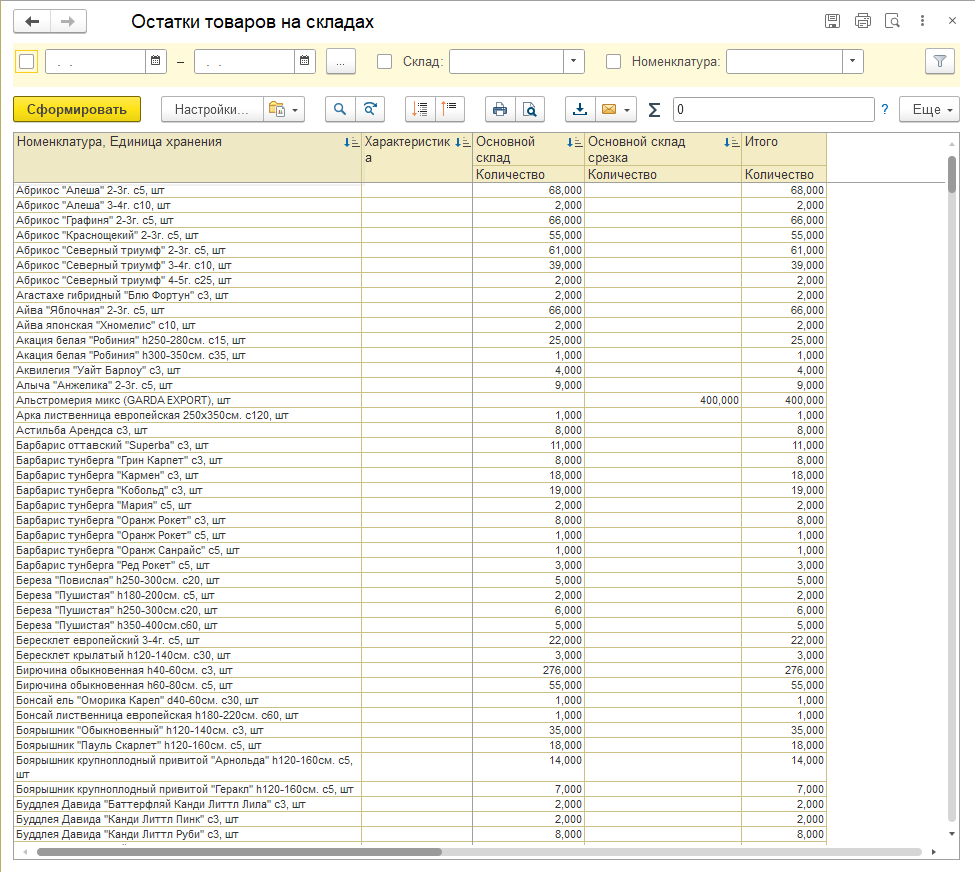Click the magnifier search icon
The width and height of the screenshot is (975, 872).
tap(340, 109)
